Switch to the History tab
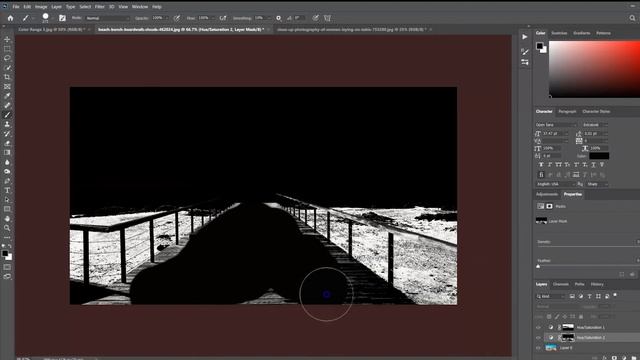 (597, 284)
